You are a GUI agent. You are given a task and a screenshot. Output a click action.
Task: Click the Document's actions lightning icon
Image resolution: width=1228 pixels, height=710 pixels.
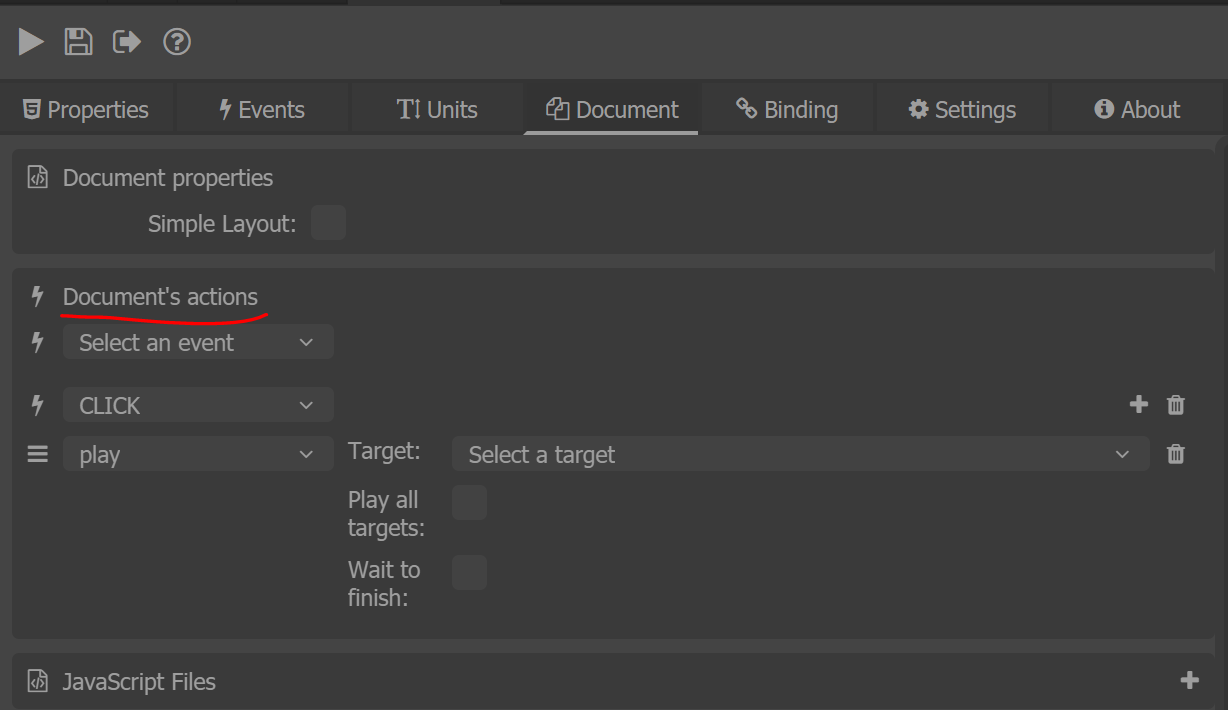coord(38,297)
